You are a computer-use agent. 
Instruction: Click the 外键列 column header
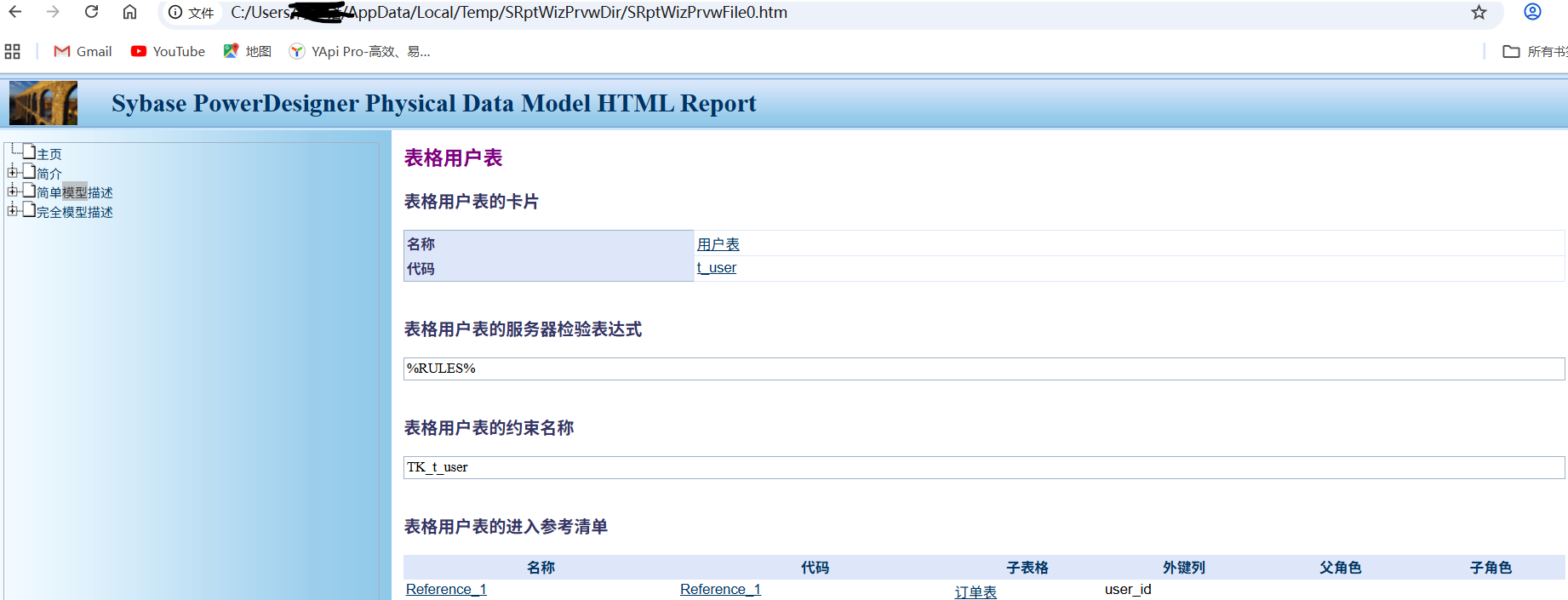coord(1184,568)
